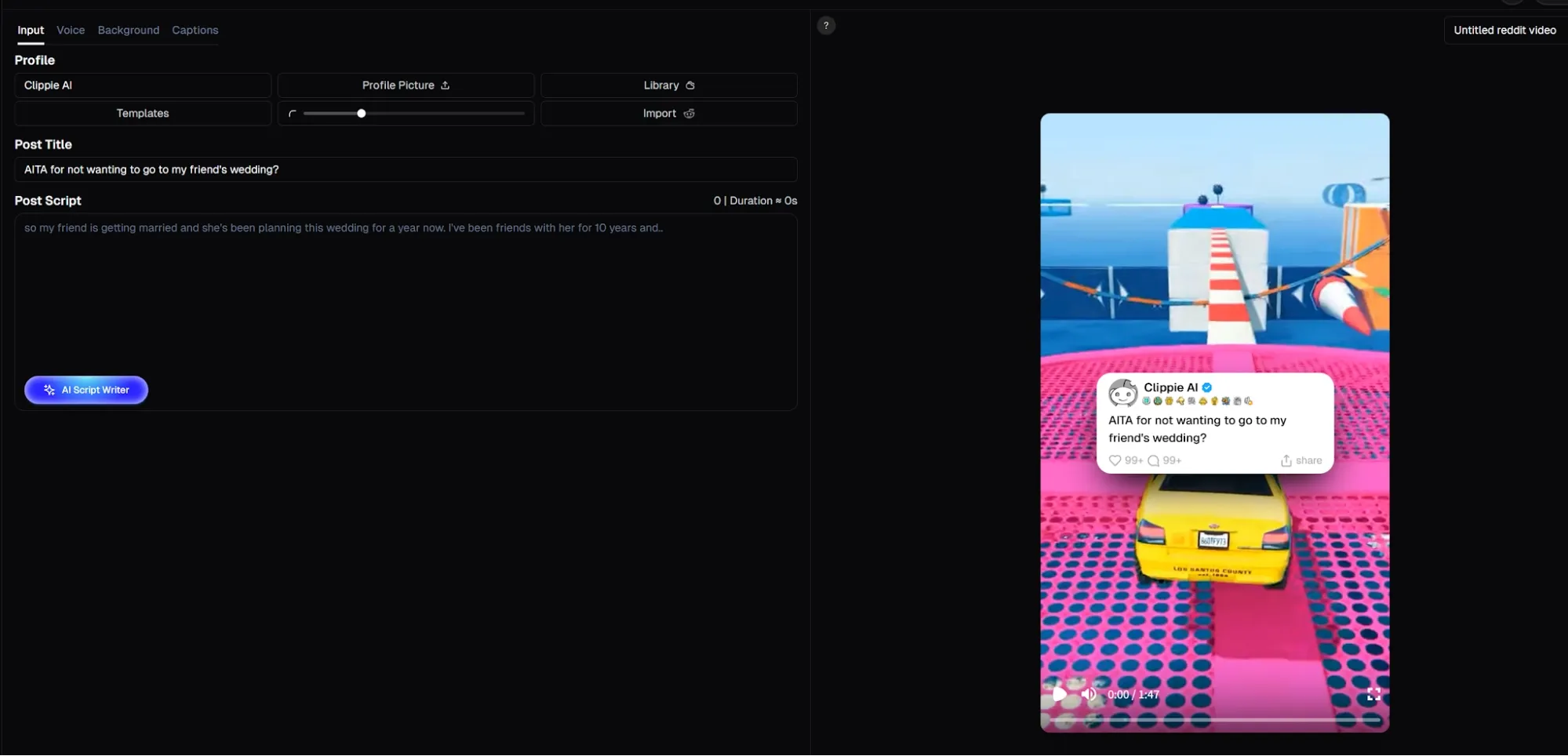The image size is (1568, 756).
Task: Click the Duration ≈ 0s counter text
Action: (763, 201)
